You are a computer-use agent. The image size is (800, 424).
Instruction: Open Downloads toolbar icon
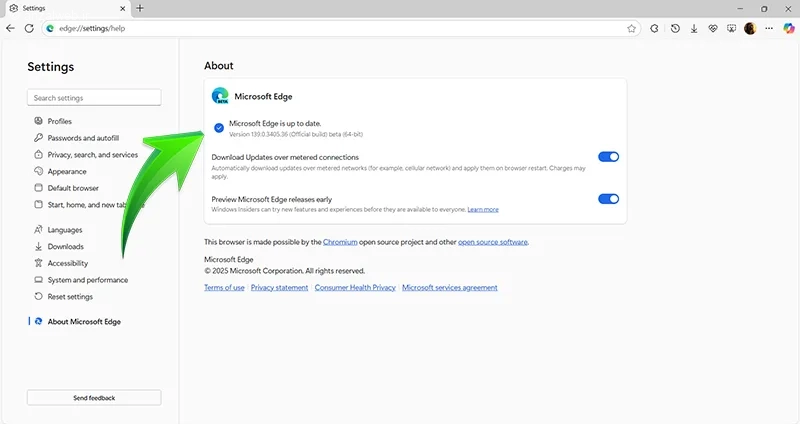pyautogui.click(x=694, y=29)
